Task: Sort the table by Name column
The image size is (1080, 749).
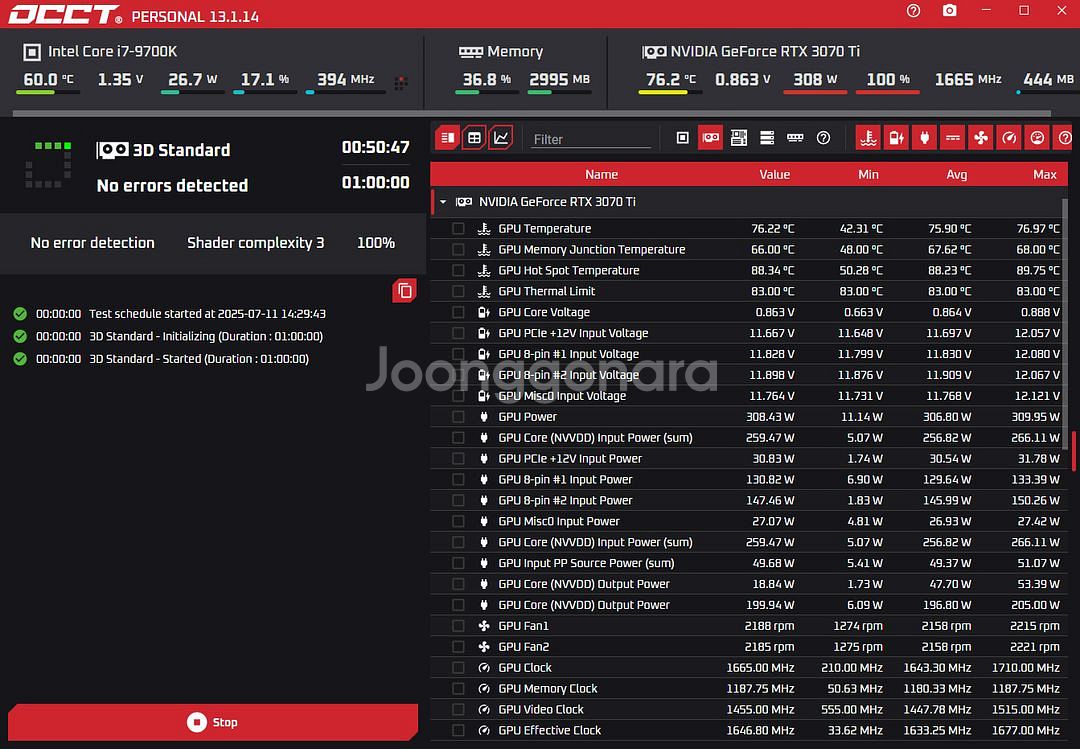Action: tap(601, 175)
